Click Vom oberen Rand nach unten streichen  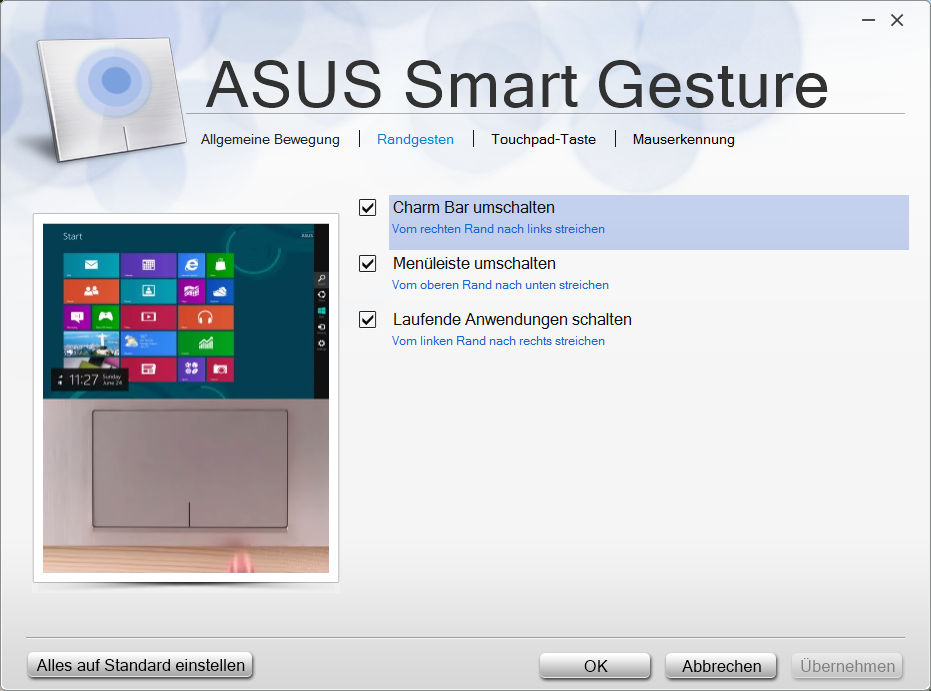click(500, 285)
